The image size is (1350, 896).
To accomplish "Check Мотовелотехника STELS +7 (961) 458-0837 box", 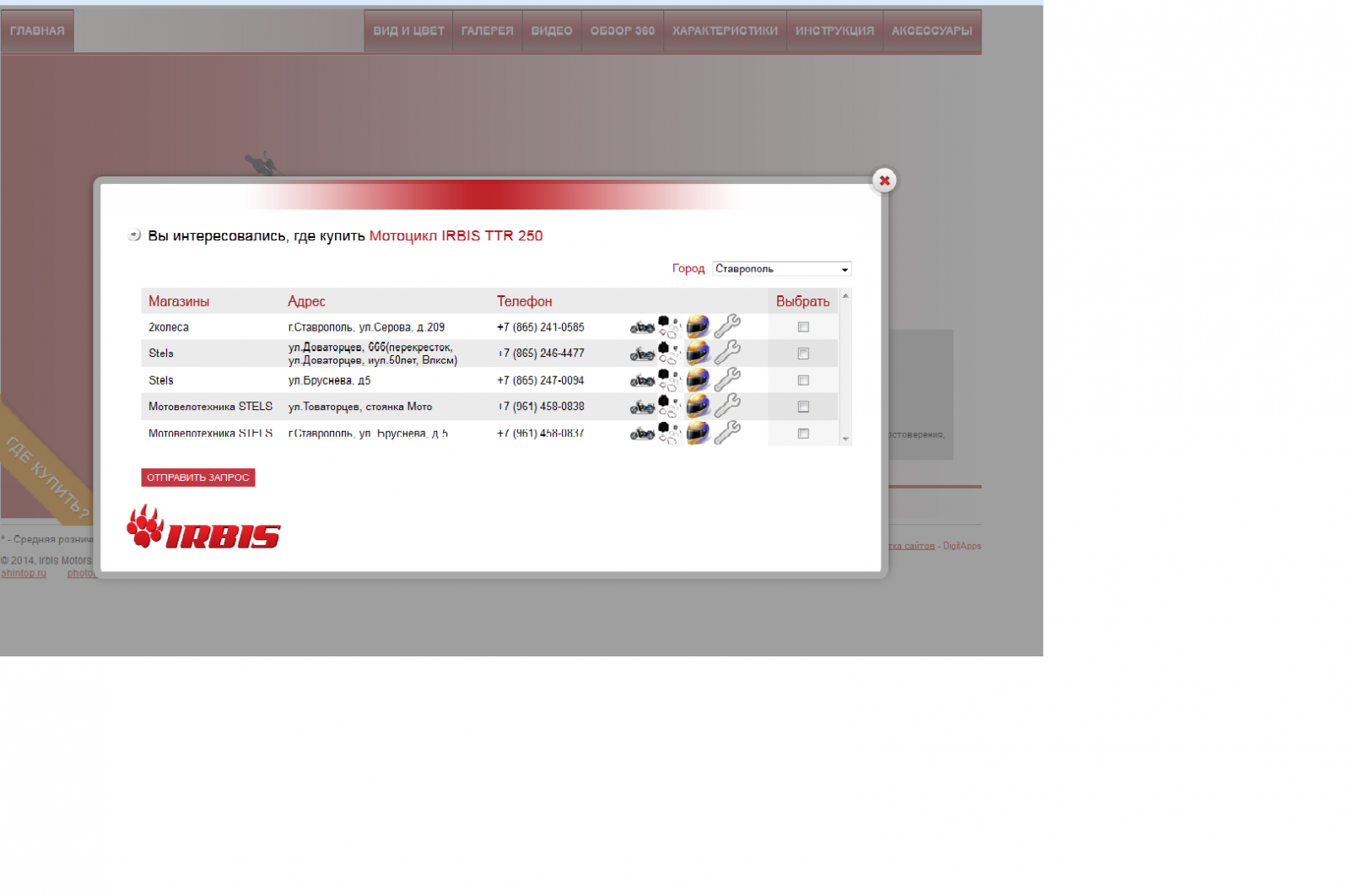I will coord(803,434).
